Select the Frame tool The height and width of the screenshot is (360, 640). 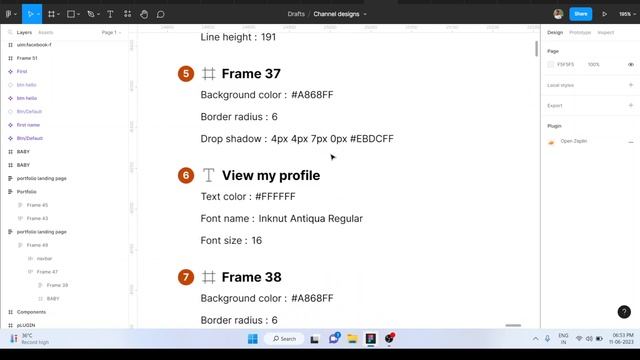pyautogui.click(x=51, y=14)
